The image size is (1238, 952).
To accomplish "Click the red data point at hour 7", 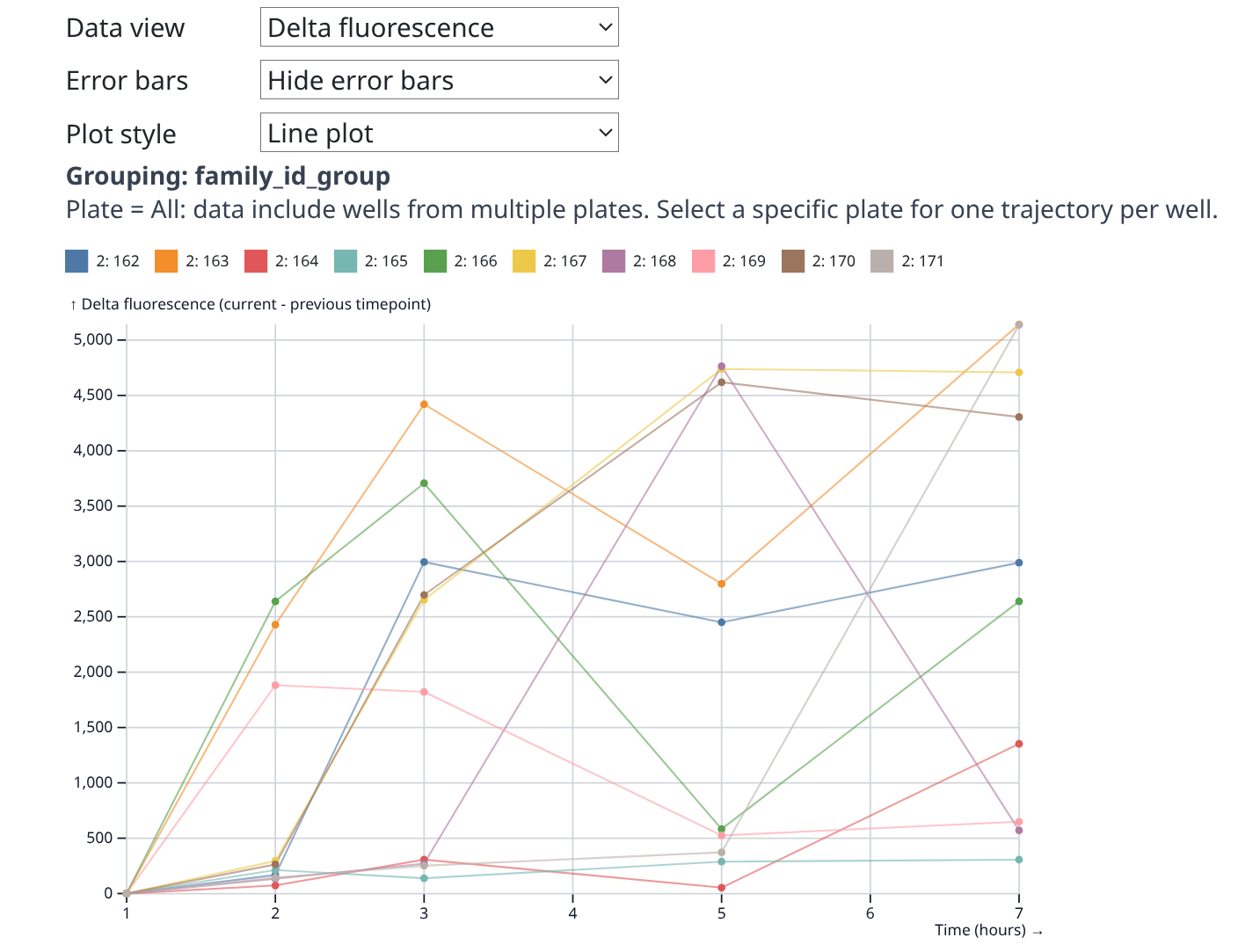I will [1019, 744].
